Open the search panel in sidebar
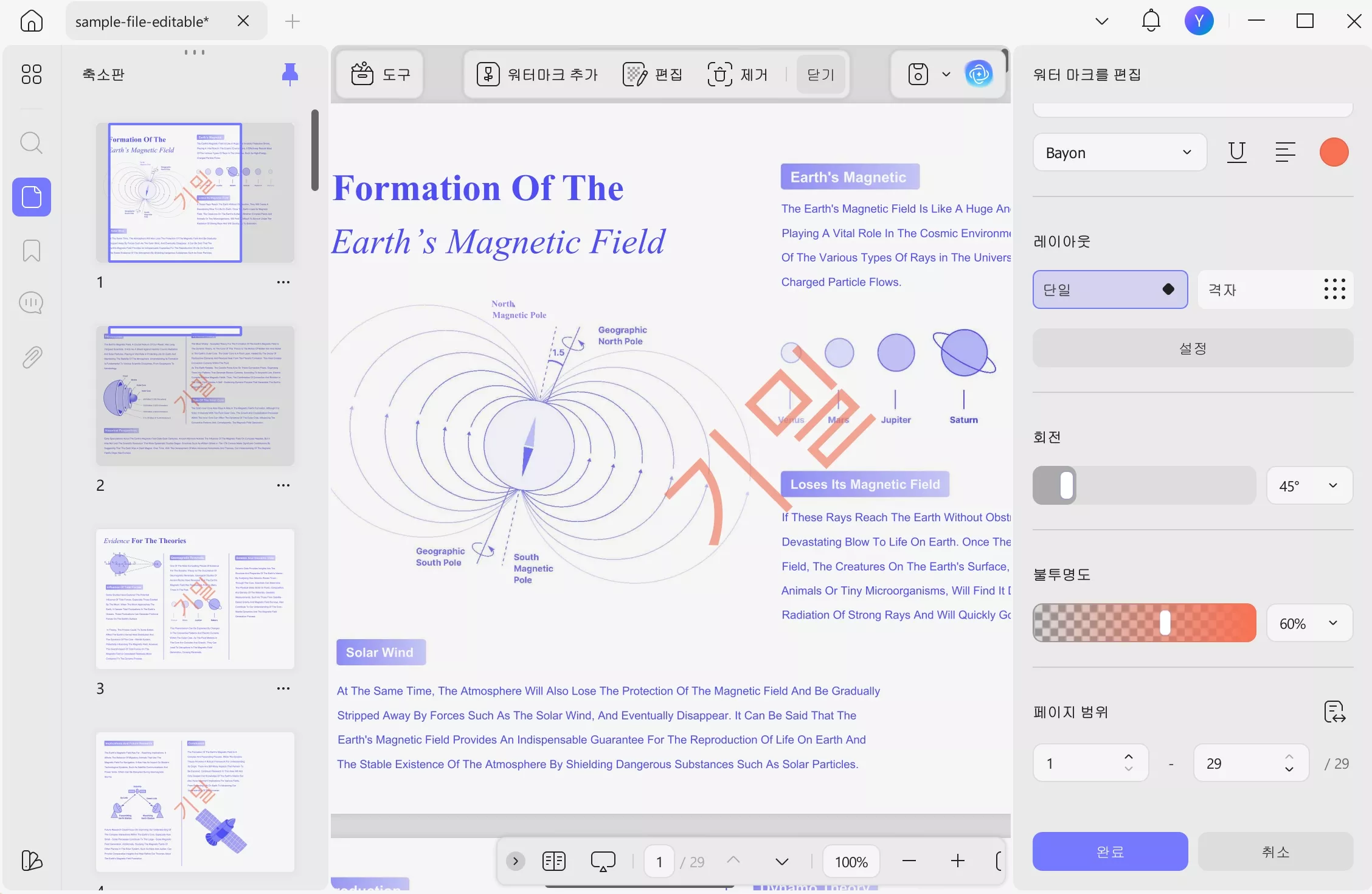This screenshot has height=894, width=1372. [x=31, y=144]
